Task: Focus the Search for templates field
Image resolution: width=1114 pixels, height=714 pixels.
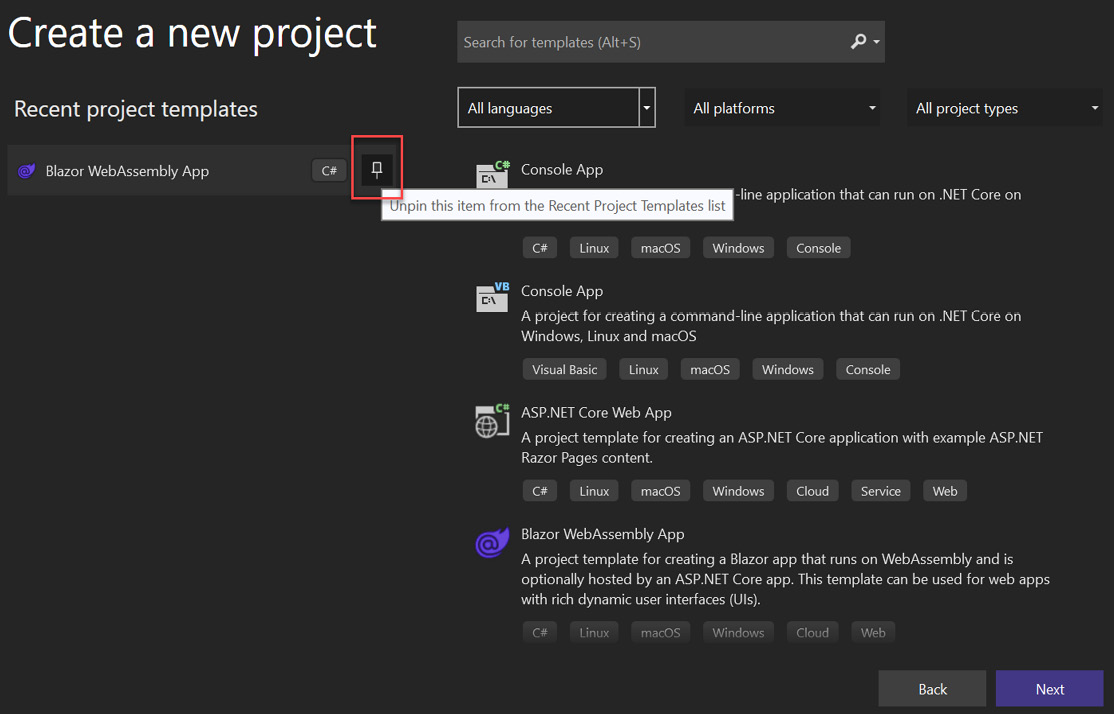Action: [671, 42]
